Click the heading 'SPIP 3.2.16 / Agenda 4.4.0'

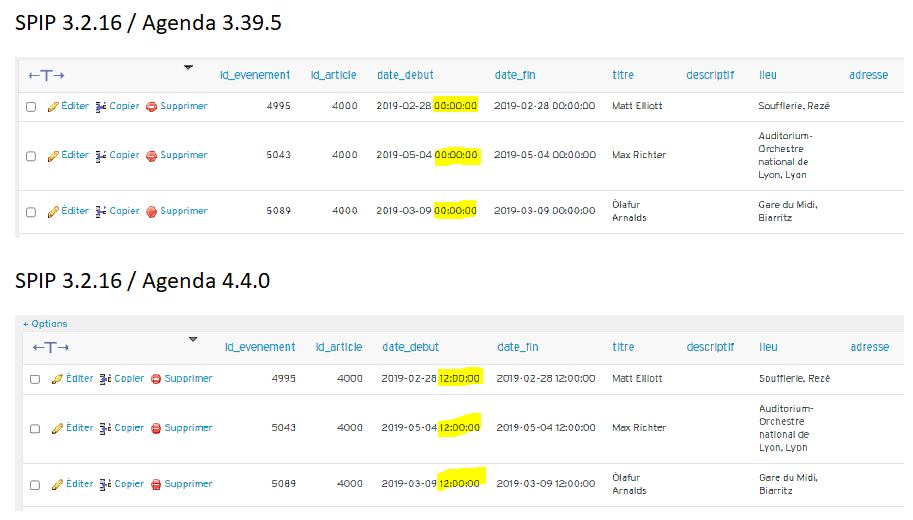143,281
